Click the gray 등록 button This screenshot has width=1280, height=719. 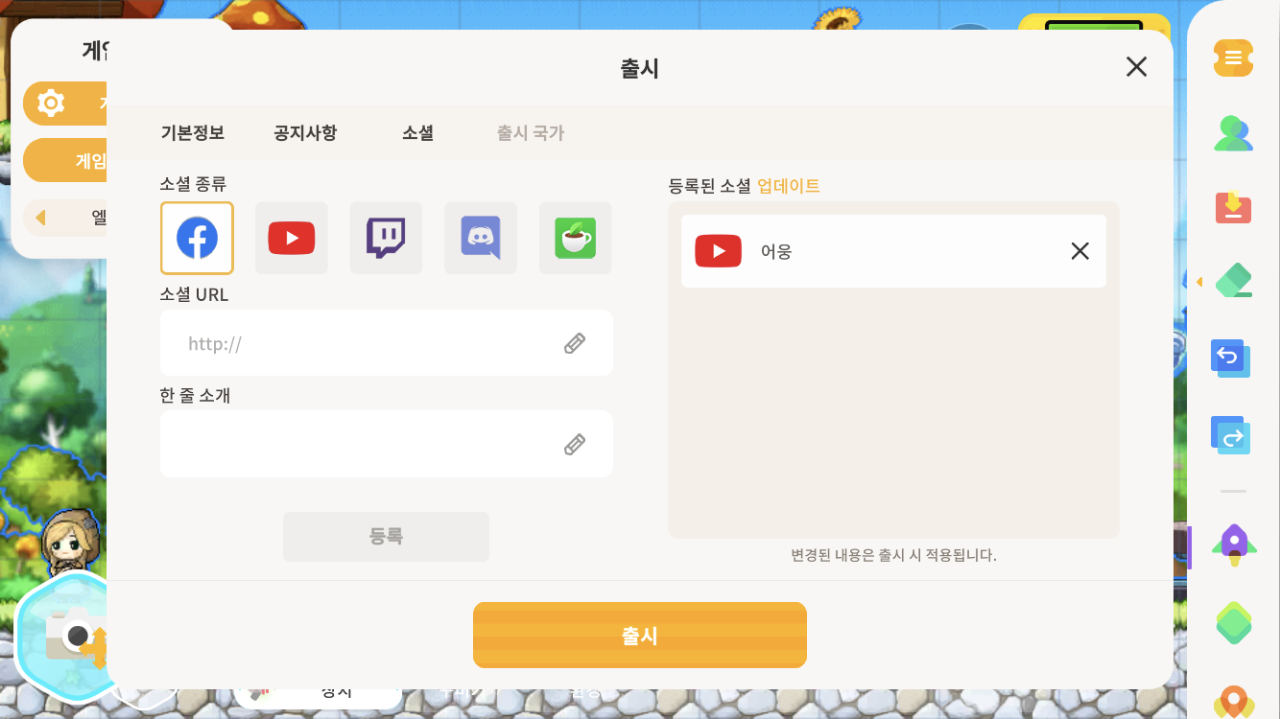(x=386, y=537)
